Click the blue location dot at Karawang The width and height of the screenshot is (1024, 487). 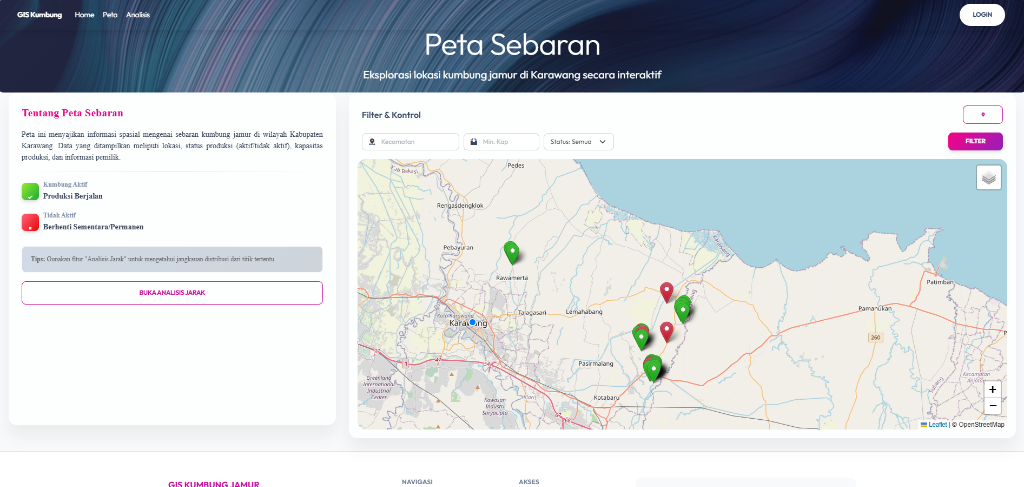click(472, 322)
